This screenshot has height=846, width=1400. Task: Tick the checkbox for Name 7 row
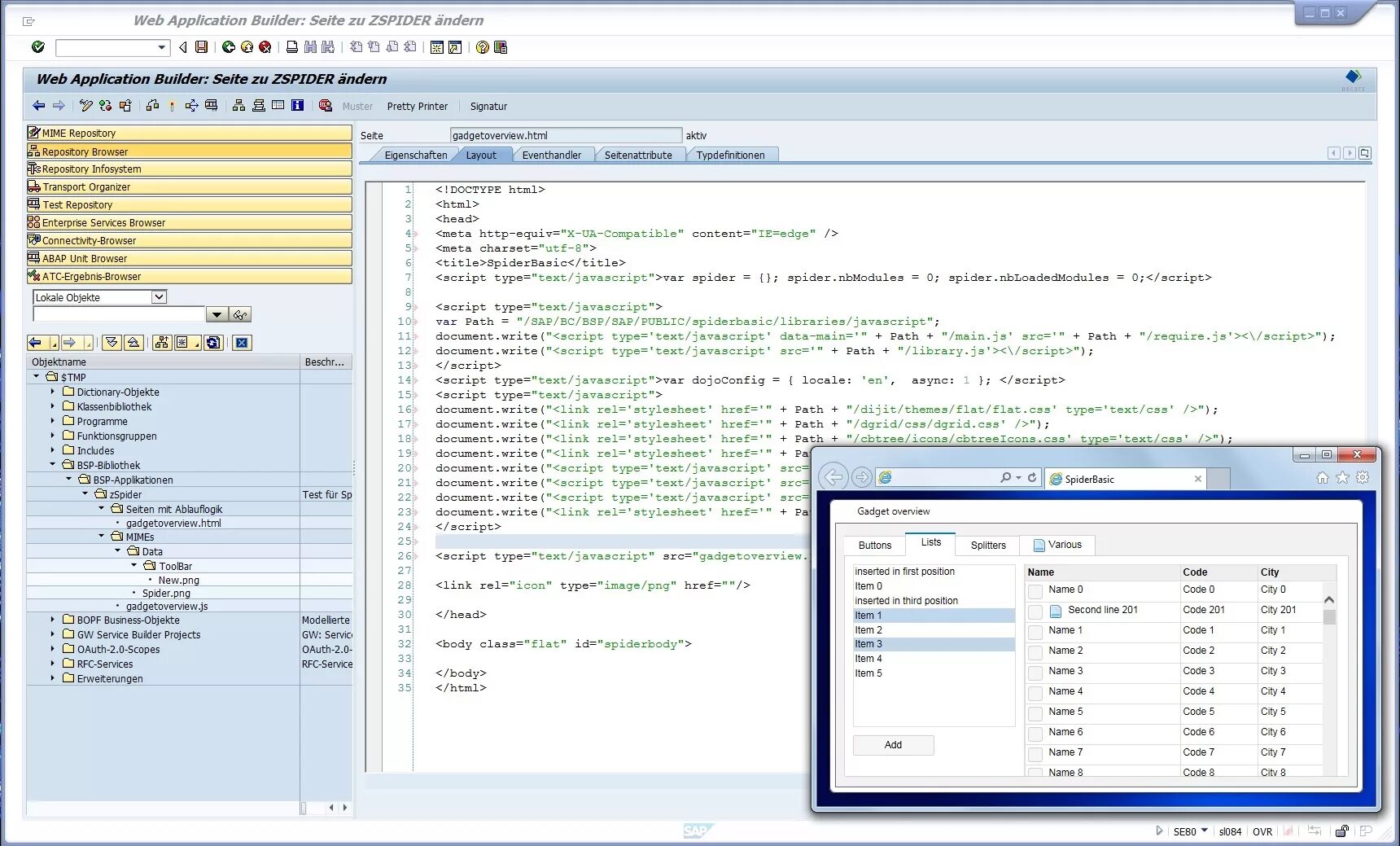1035,754
